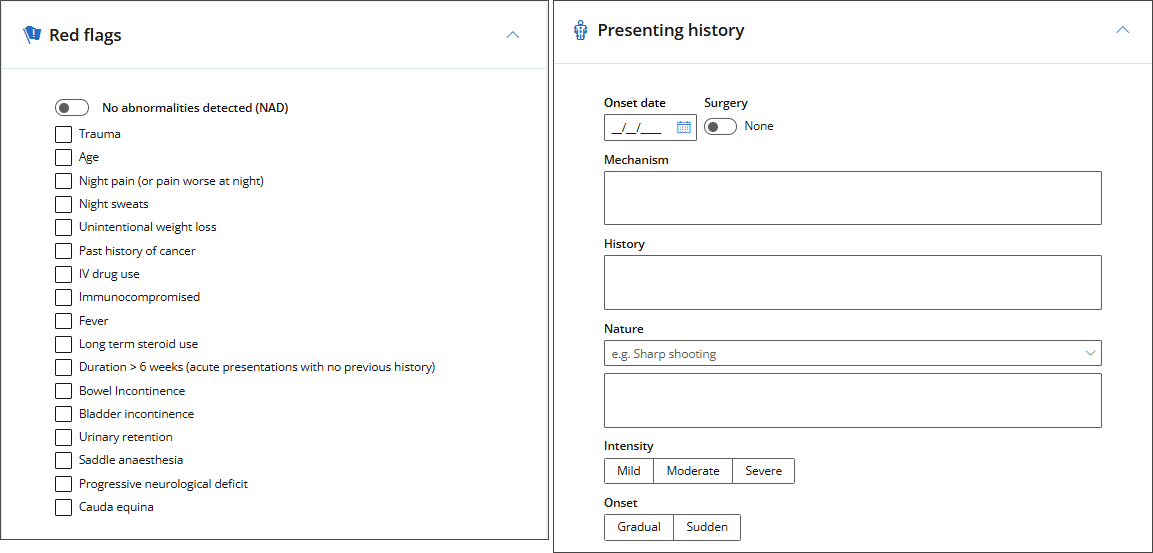Focus the History text area
This screenshot has height=553, width=1153.
[x=852, y=282]
